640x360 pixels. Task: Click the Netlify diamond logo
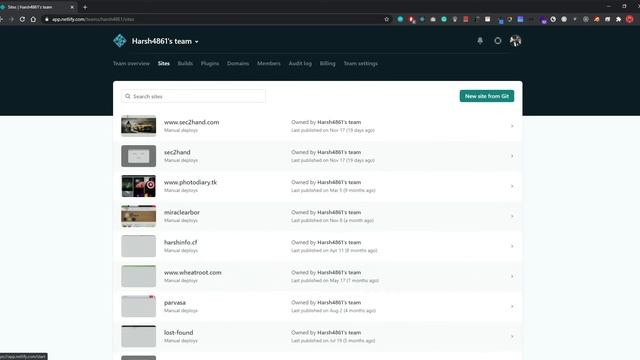[x=120, y=41]
